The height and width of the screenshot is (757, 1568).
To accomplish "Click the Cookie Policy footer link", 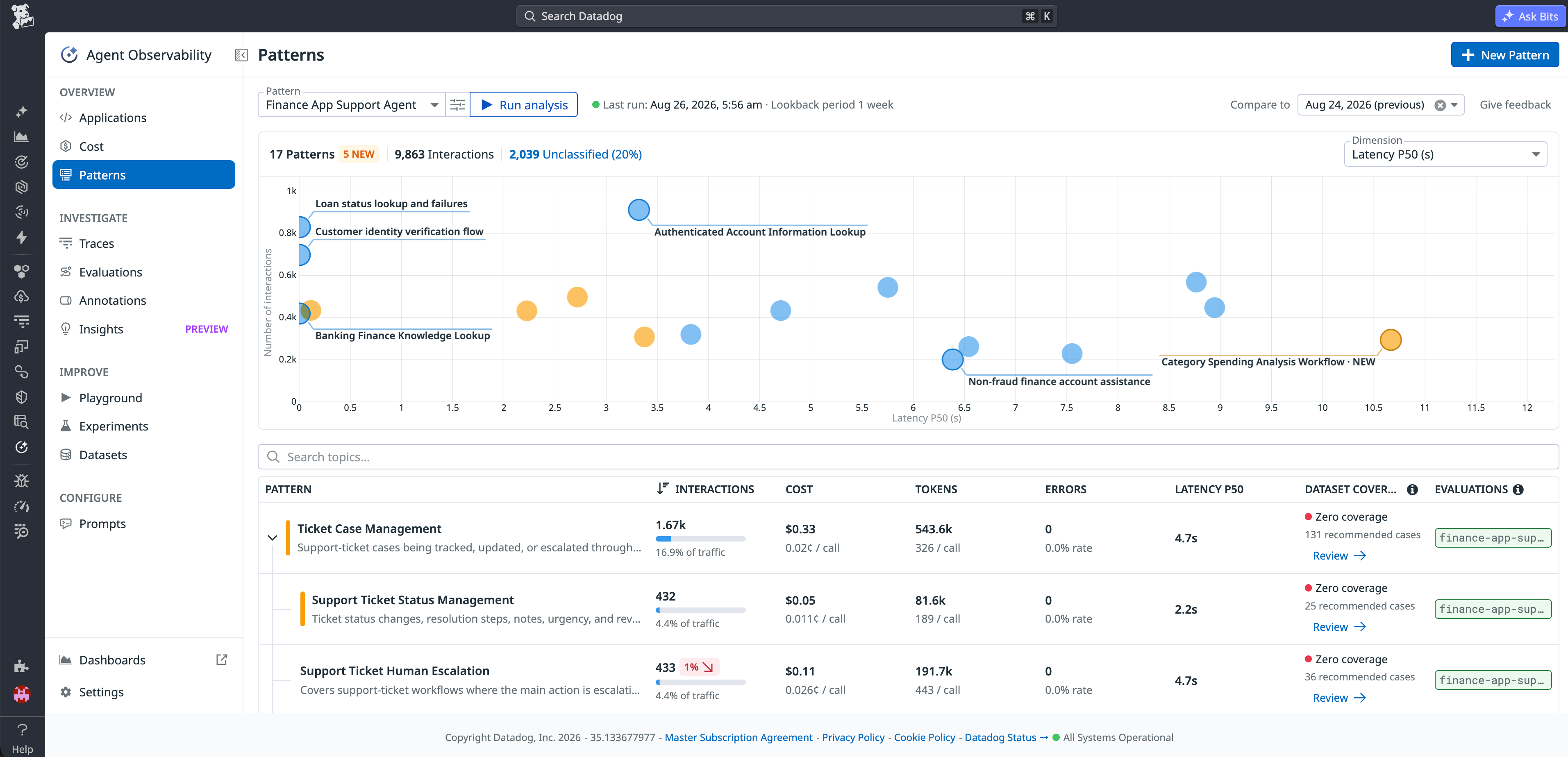I will point(924,737).
